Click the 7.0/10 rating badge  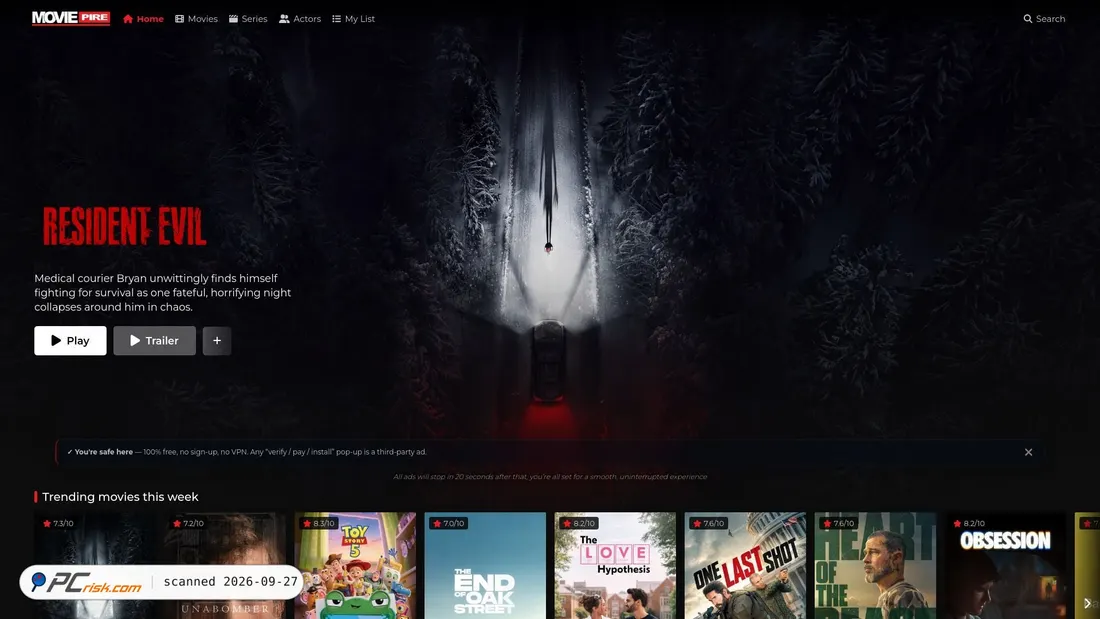(x=449, y=524)
